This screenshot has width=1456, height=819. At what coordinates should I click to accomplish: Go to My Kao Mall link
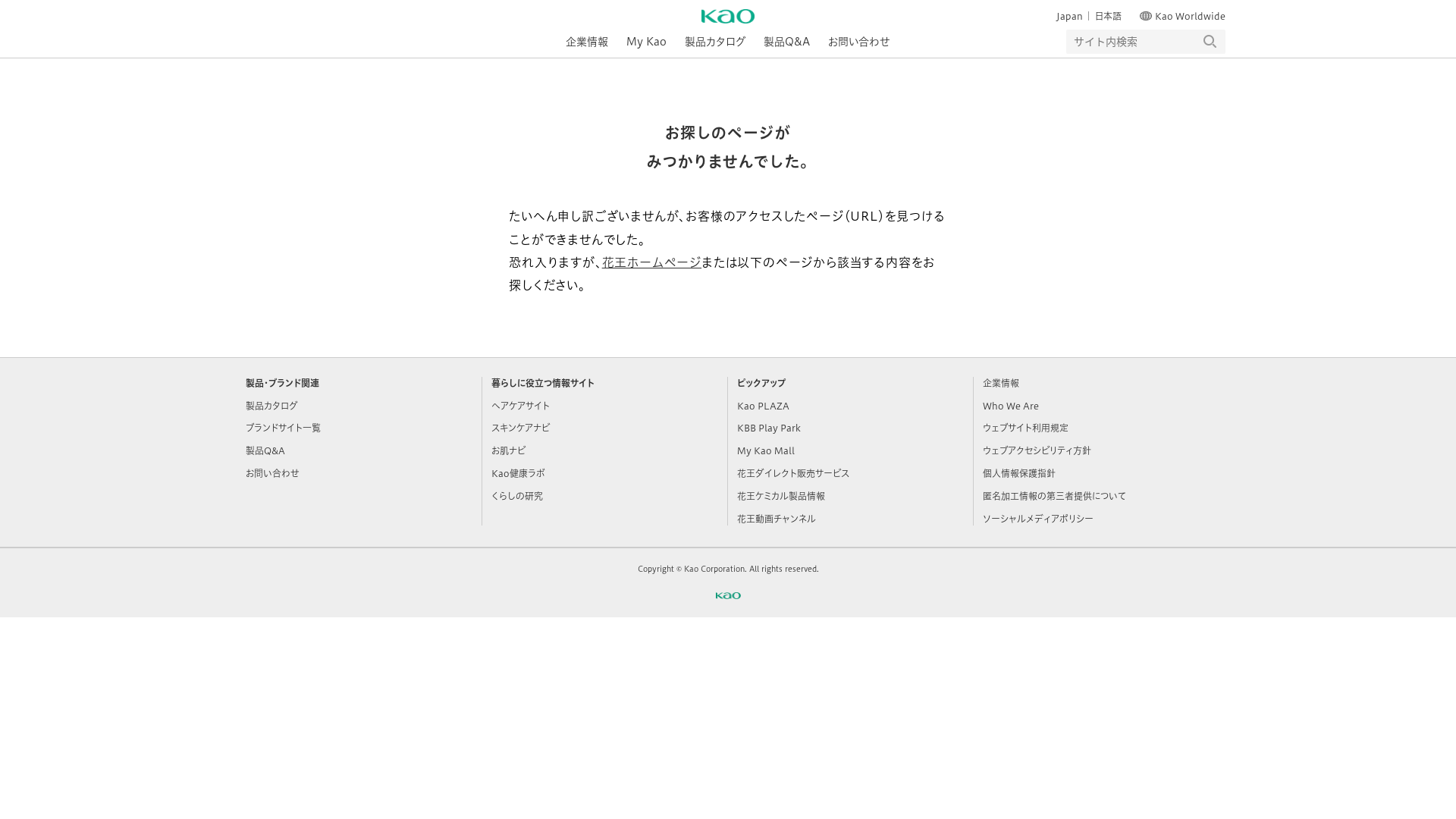(765, 450)
